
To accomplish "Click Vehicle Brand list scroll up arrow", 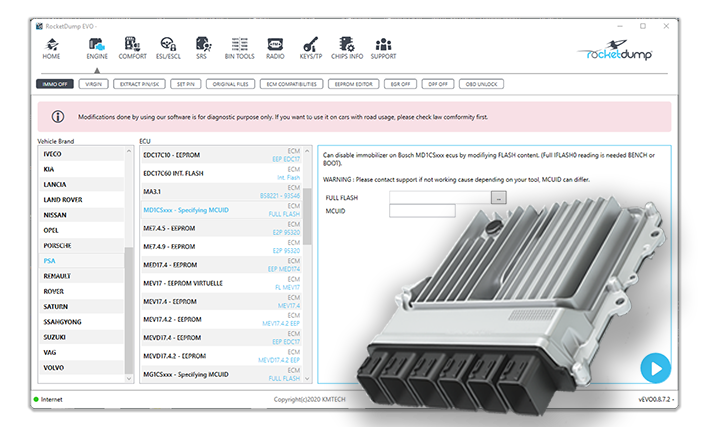I will [129, 151].
